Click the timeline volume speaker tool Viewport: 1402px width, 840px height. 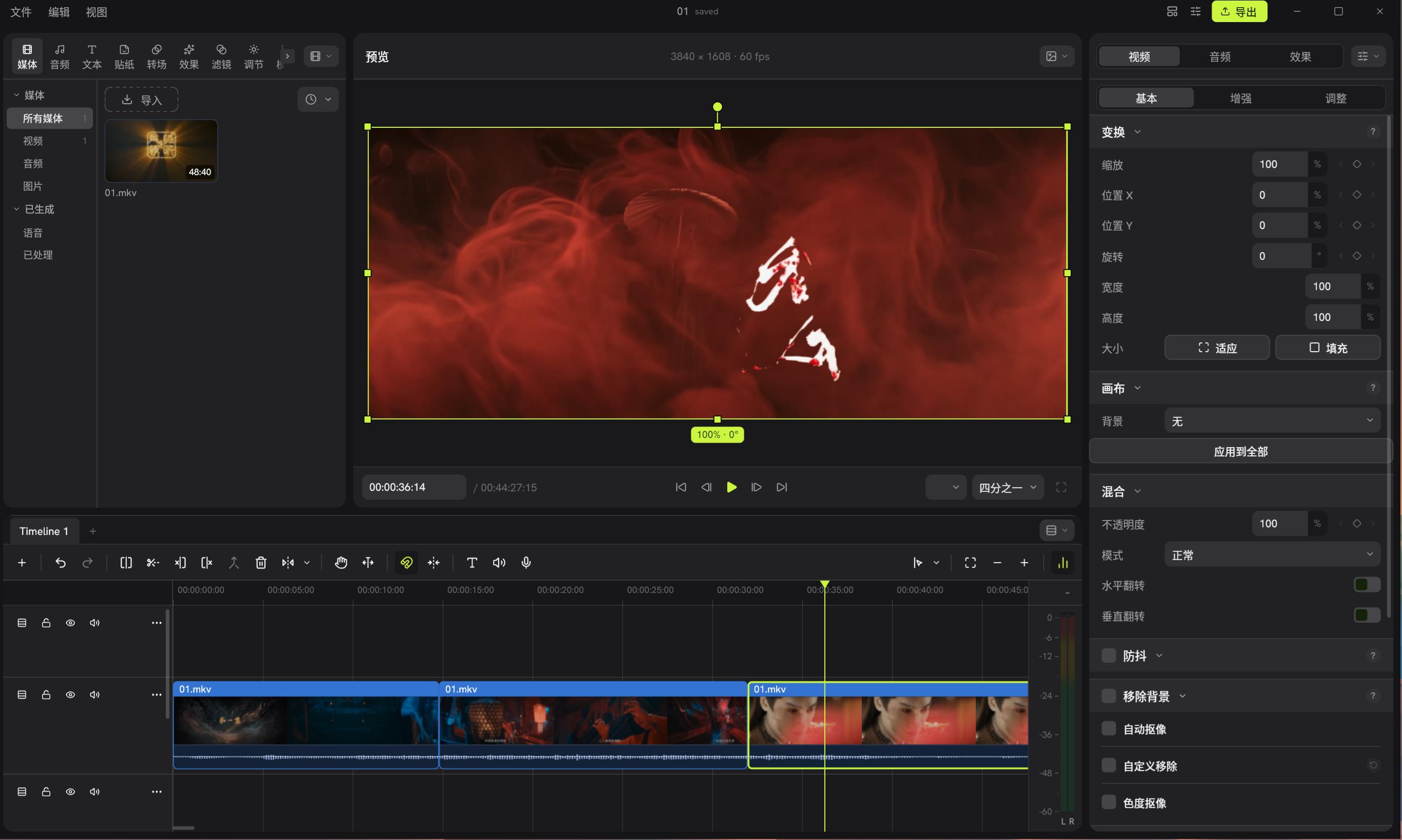click(x=499, y=563)
